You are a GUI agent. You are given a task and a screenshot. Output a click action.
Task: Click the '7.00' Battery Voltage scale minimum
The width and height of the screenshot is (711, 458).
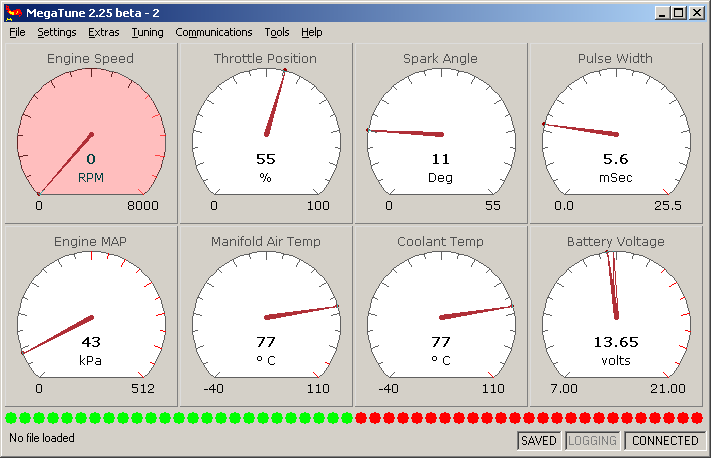pyautogui.click(x=564, y=389)
